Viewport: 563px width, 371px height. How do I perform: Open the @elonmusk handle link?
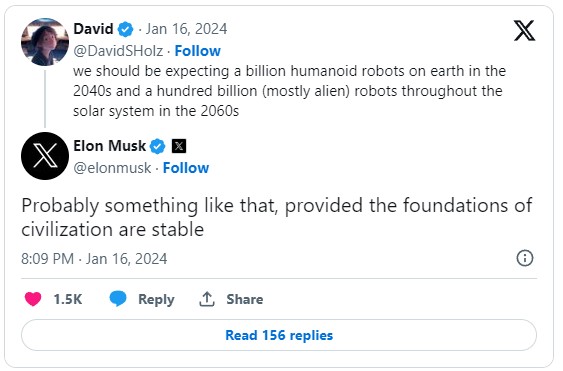tap(112, 168)
